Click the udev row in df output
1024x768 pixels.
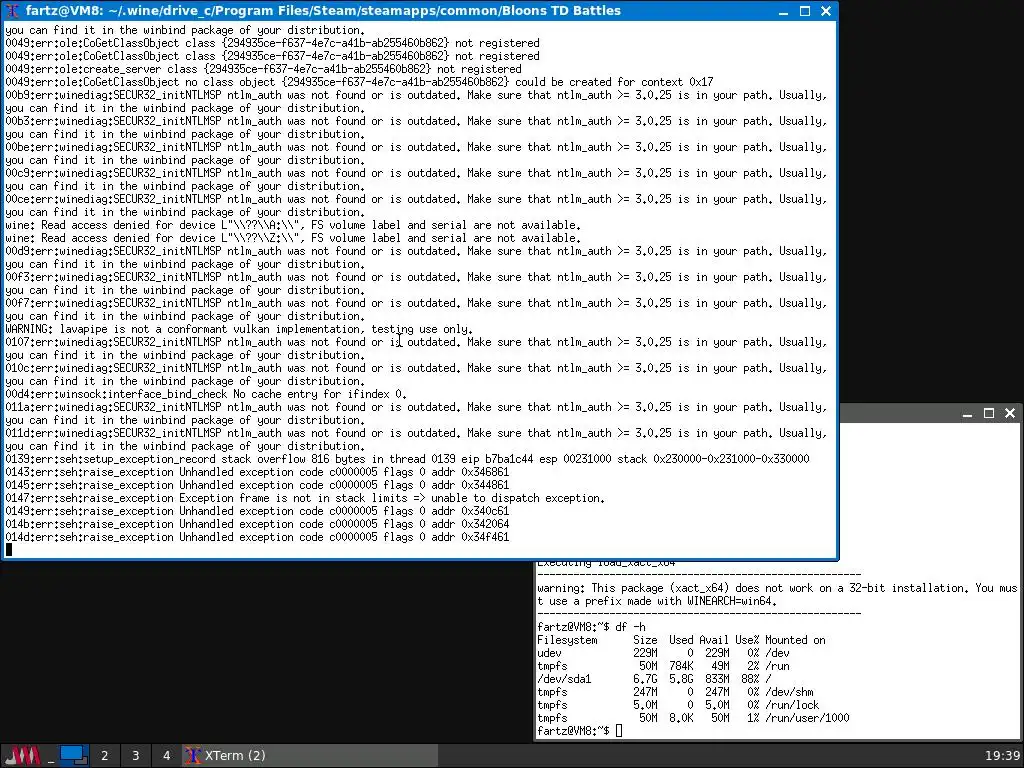[x=664, y=653]
